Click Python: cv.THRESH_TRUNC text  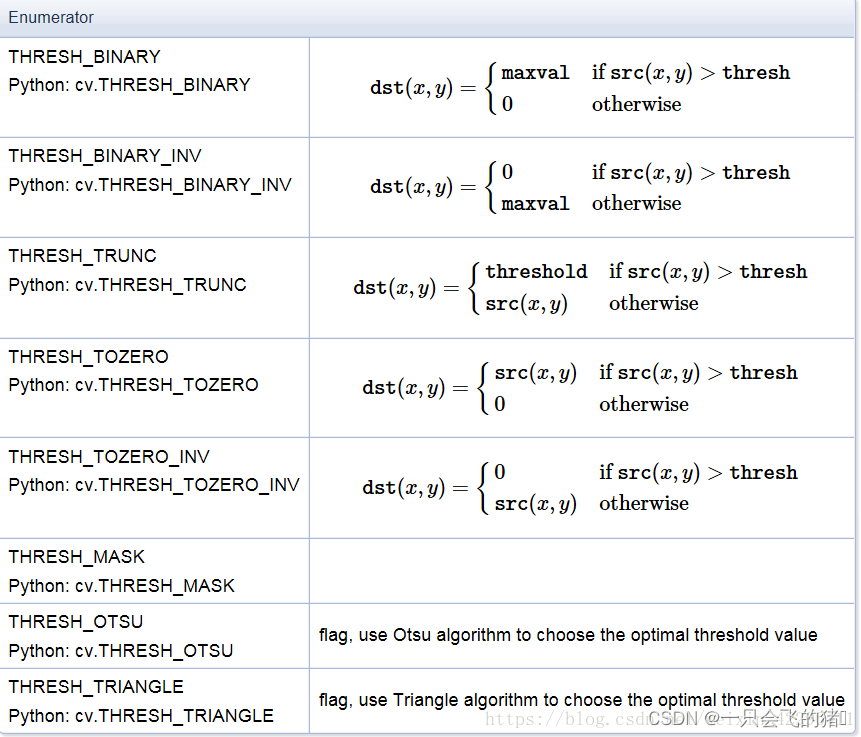127,284
